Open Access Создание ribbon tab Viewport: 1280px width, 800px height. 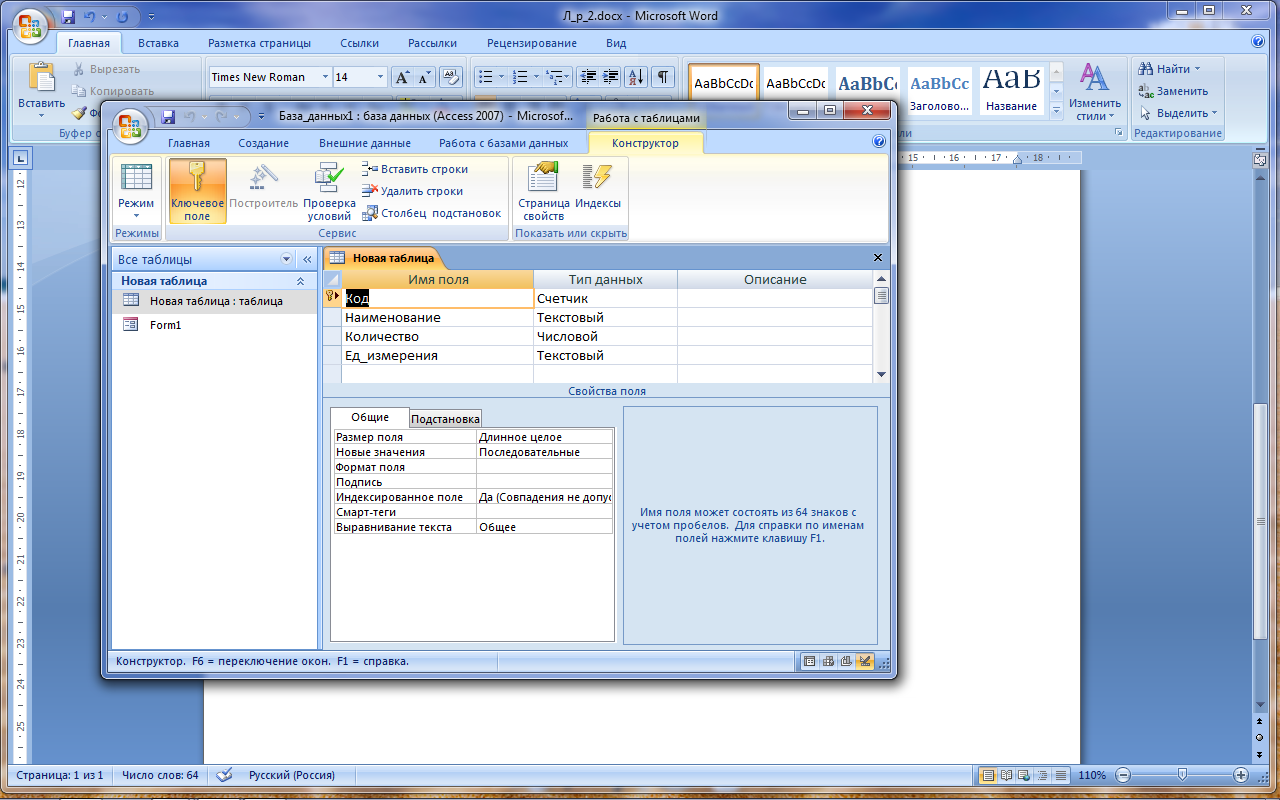264,143
